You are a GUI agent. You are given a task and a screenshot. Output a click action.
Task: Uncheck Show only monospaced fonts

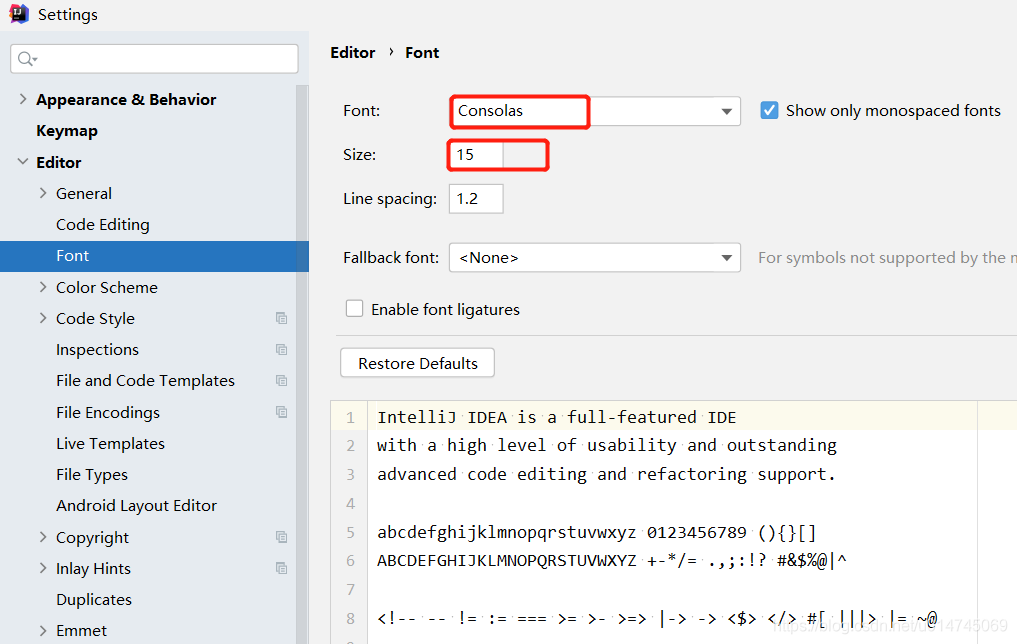tap(769, 110)
